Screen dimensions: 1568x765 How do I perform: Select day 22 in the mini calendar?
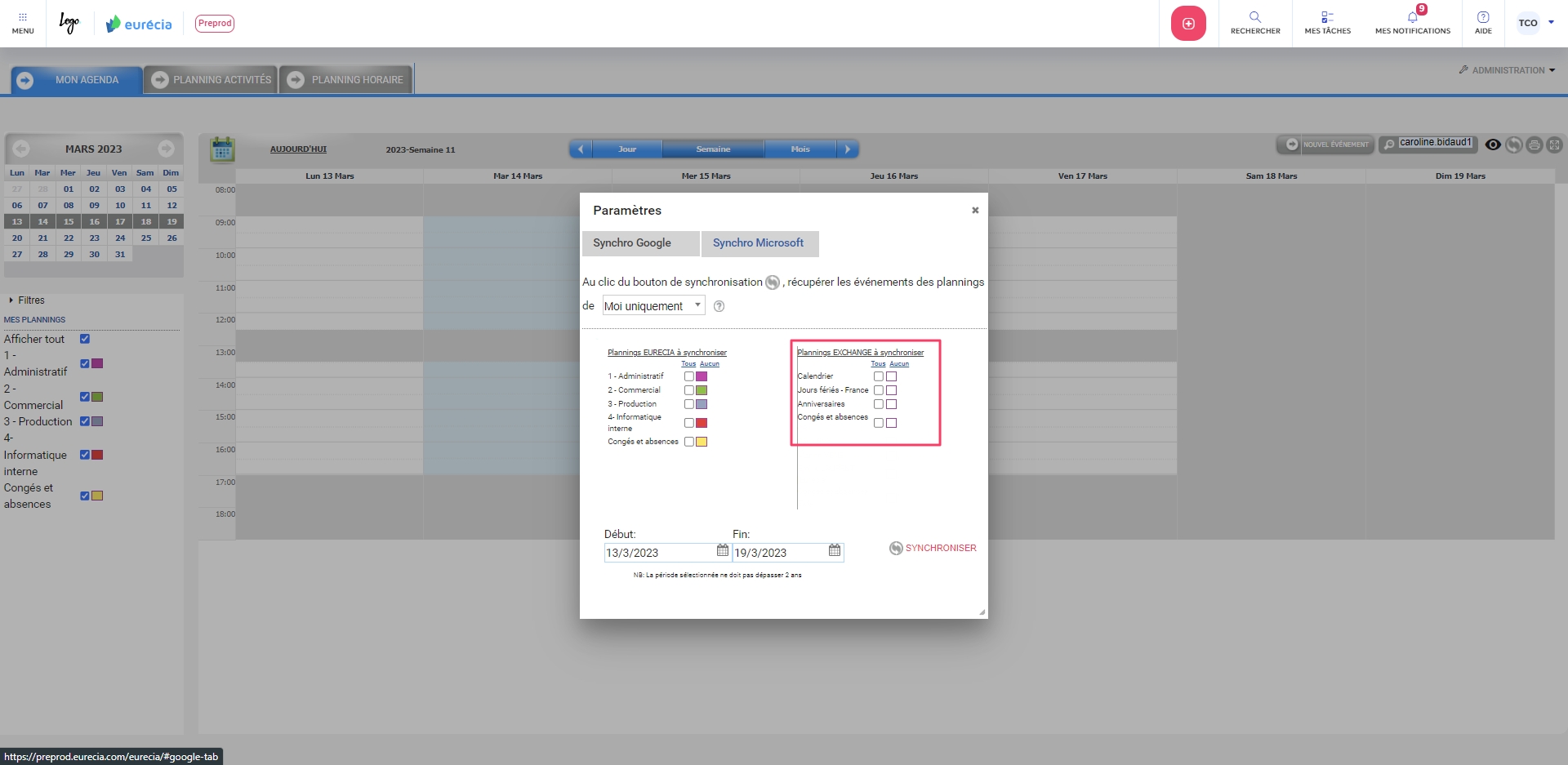(x=69, y=238)
